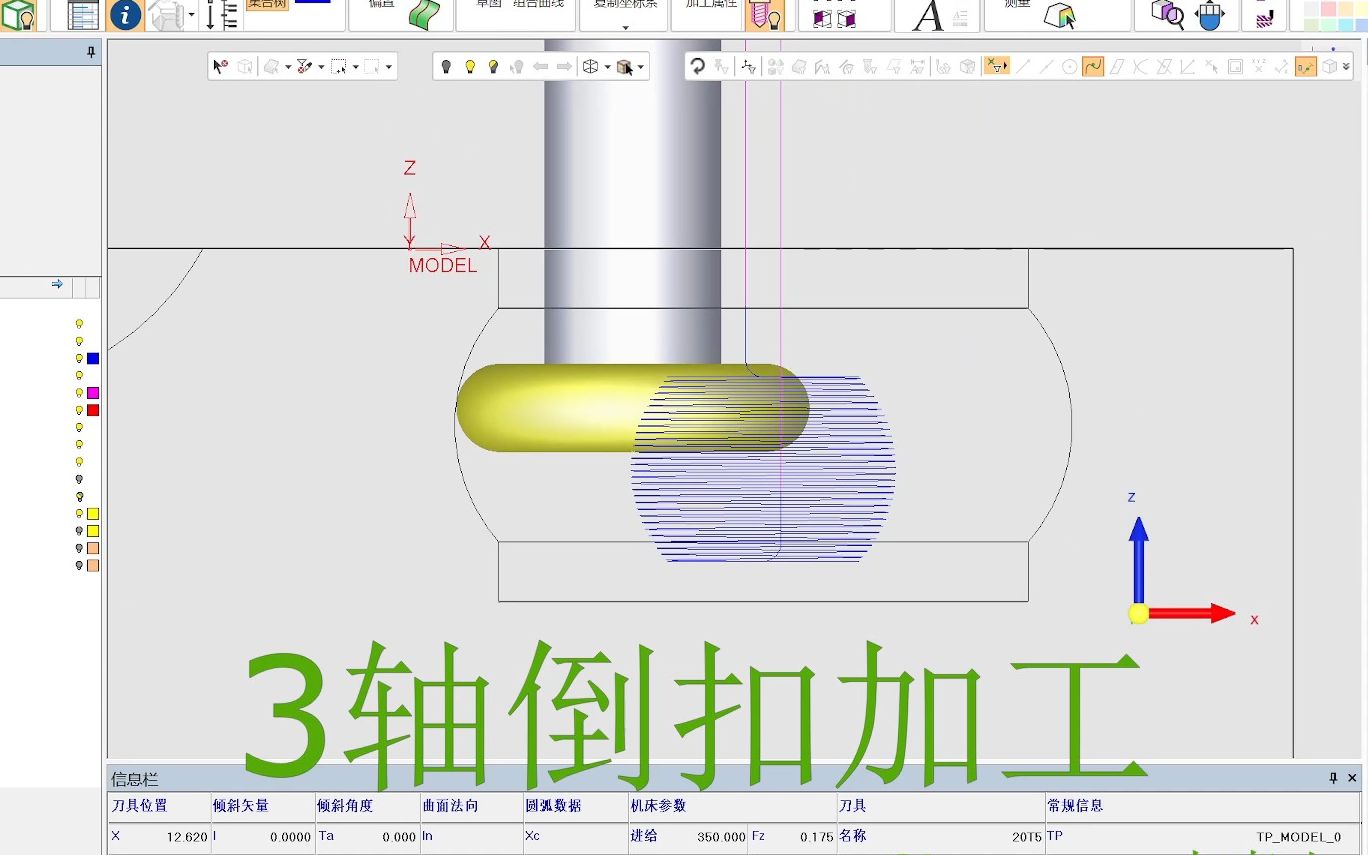Open the shaded cube display dropdown arrow
1368x855 pixels.
[641, 67]
